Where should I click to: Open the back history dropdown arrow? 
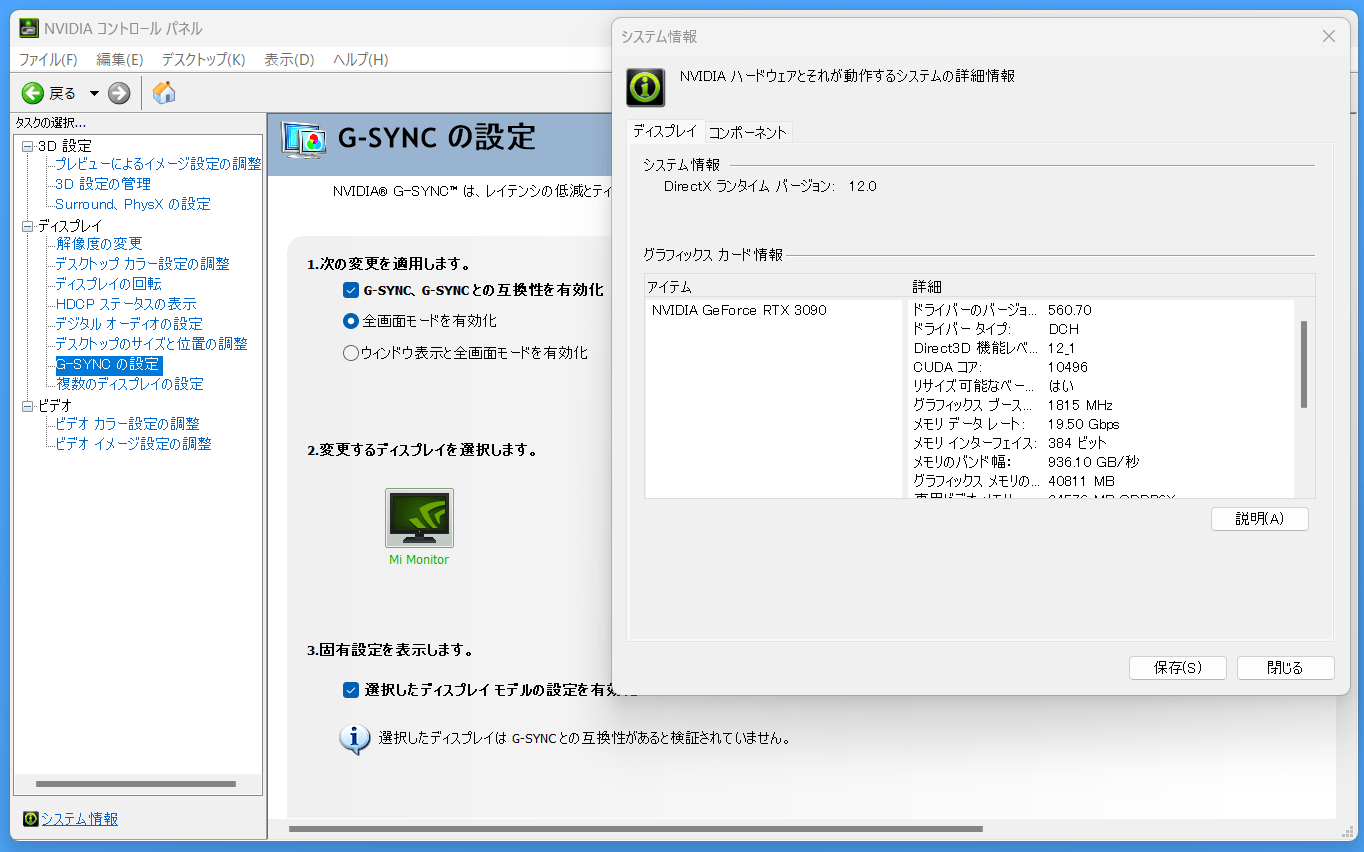pyautogui.click(x=94, y=93)
